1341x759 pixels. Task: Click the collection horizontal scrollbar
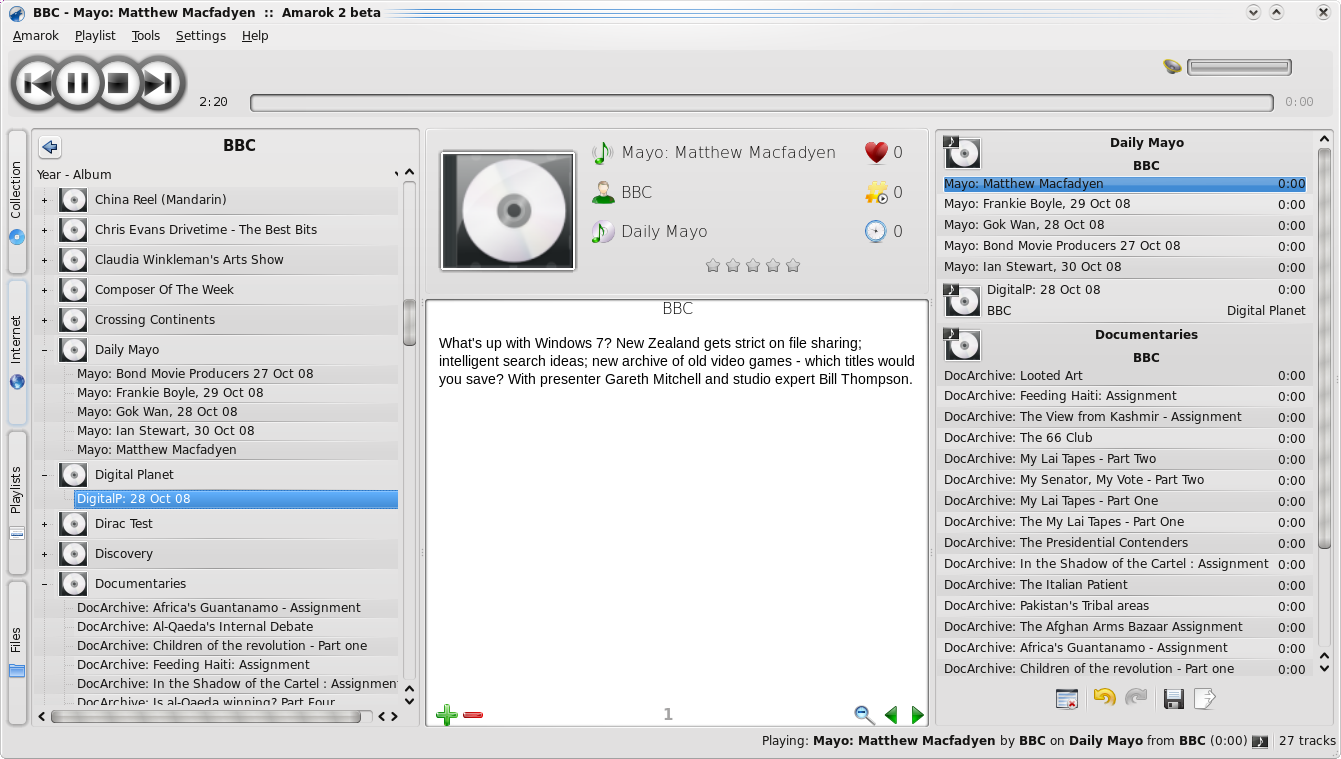coord(206,716)
